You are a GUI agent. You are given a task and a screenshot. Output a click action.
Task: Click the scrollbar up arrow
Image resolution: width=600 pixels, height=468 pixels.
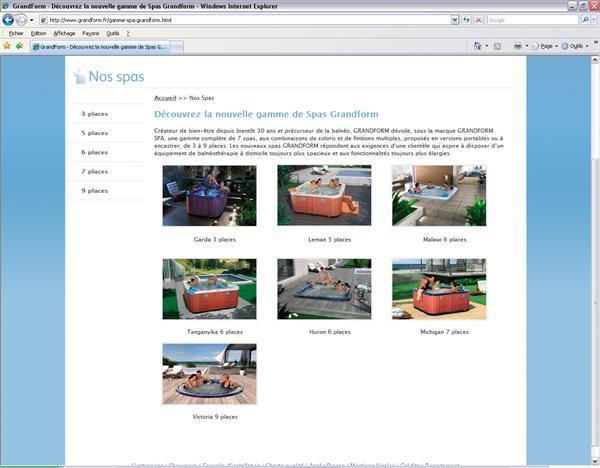click(595, 60)
